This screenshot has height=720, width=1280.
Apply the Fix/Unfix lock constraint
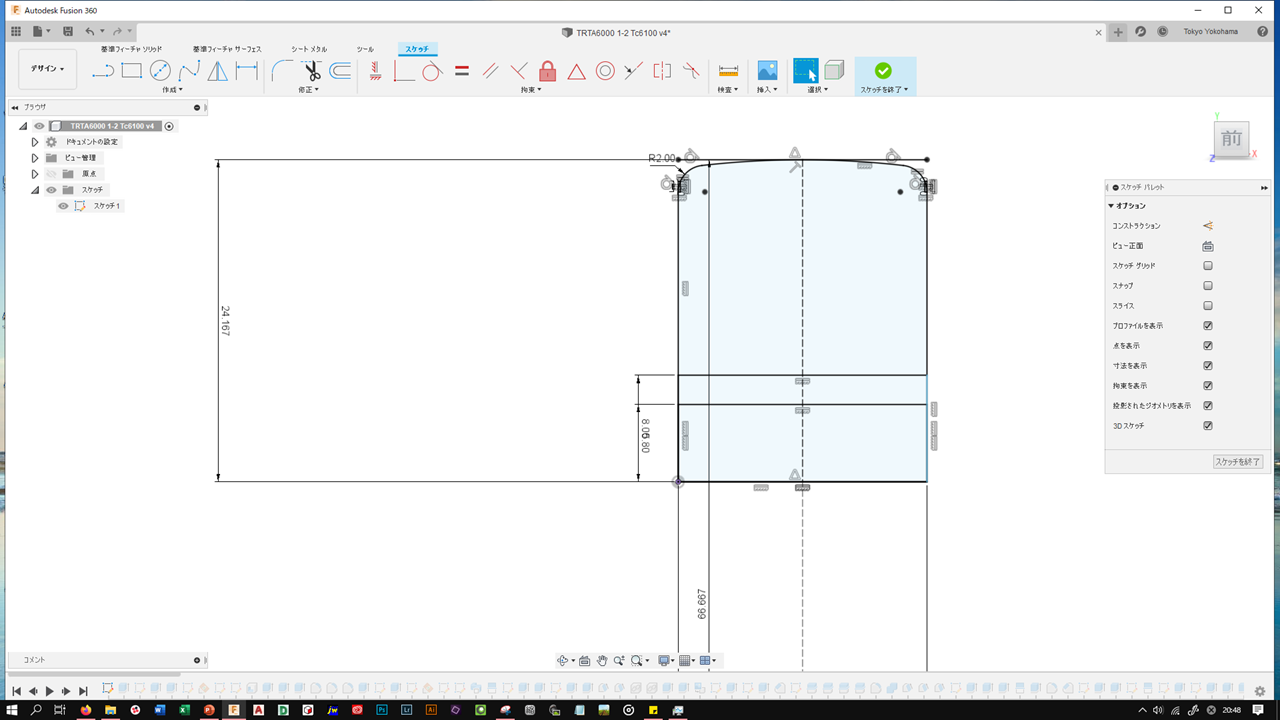pyautogui.click(x=547, y=71)
